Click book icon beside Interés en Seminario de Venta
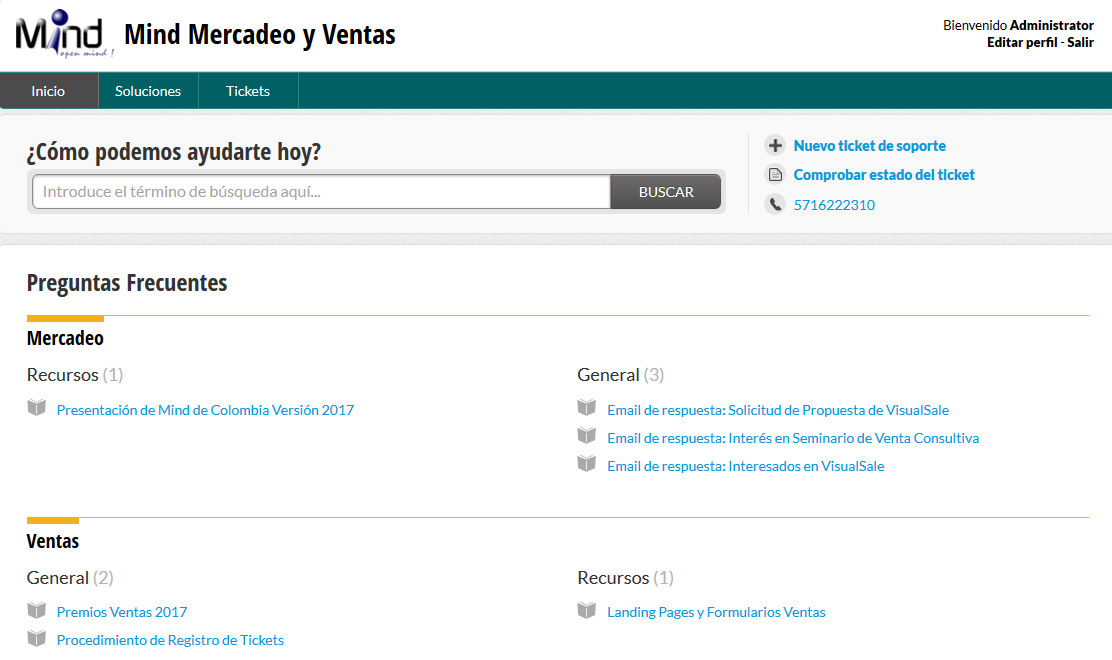The width and height of the screenshot is (1112, 660). pyautogui.click(x=586, y=435)
